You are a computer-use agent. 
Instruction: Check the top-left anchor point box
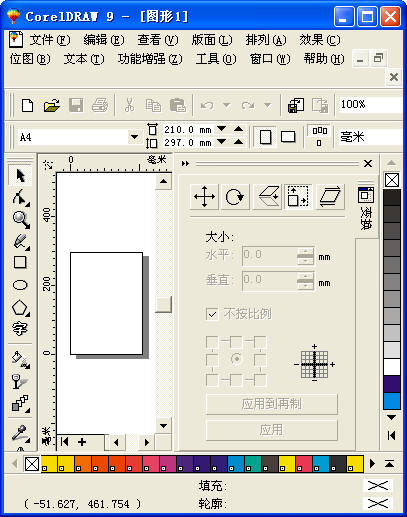(x=212, y=342)
